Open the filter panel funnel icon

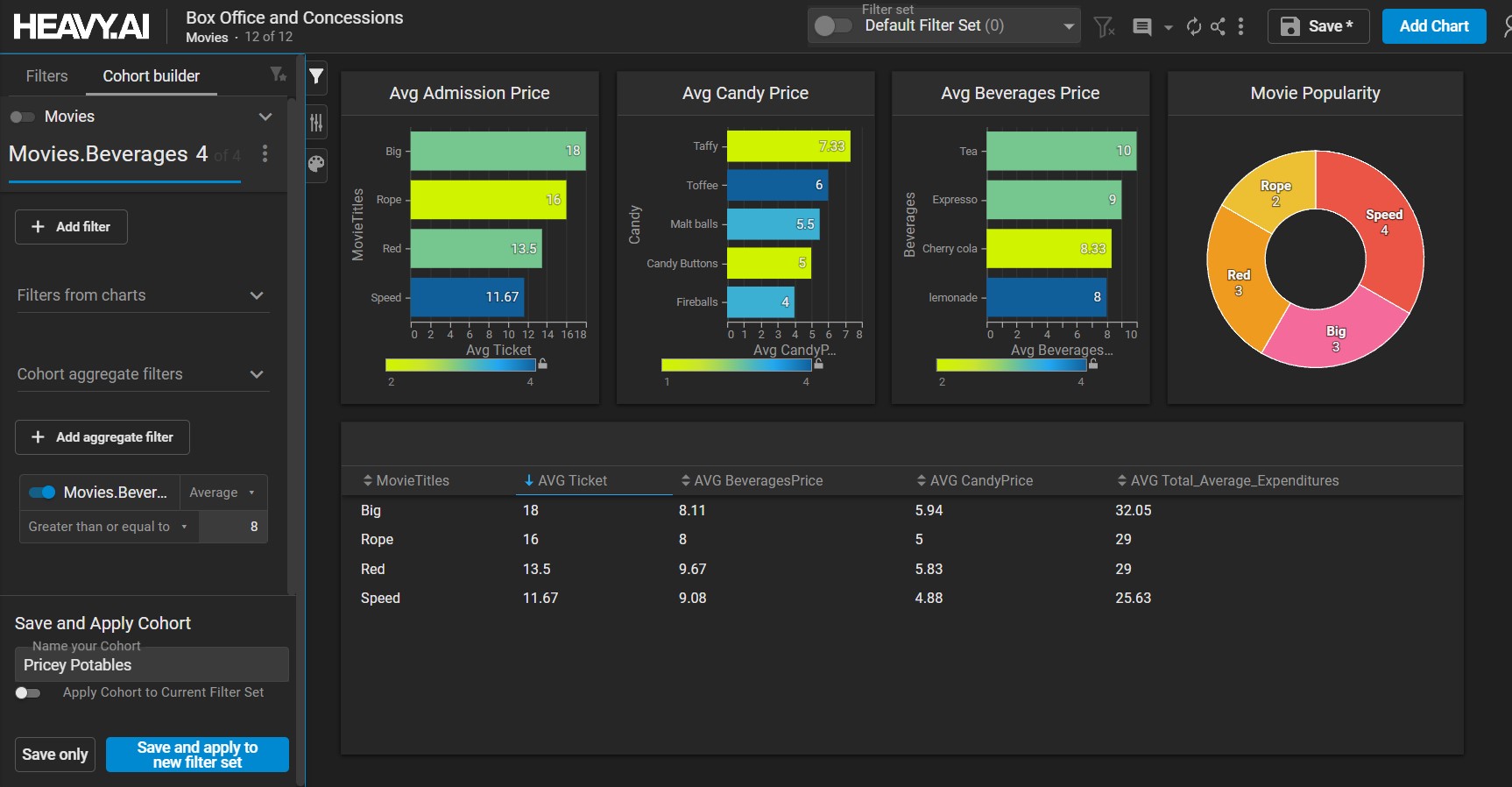(316, 77)
